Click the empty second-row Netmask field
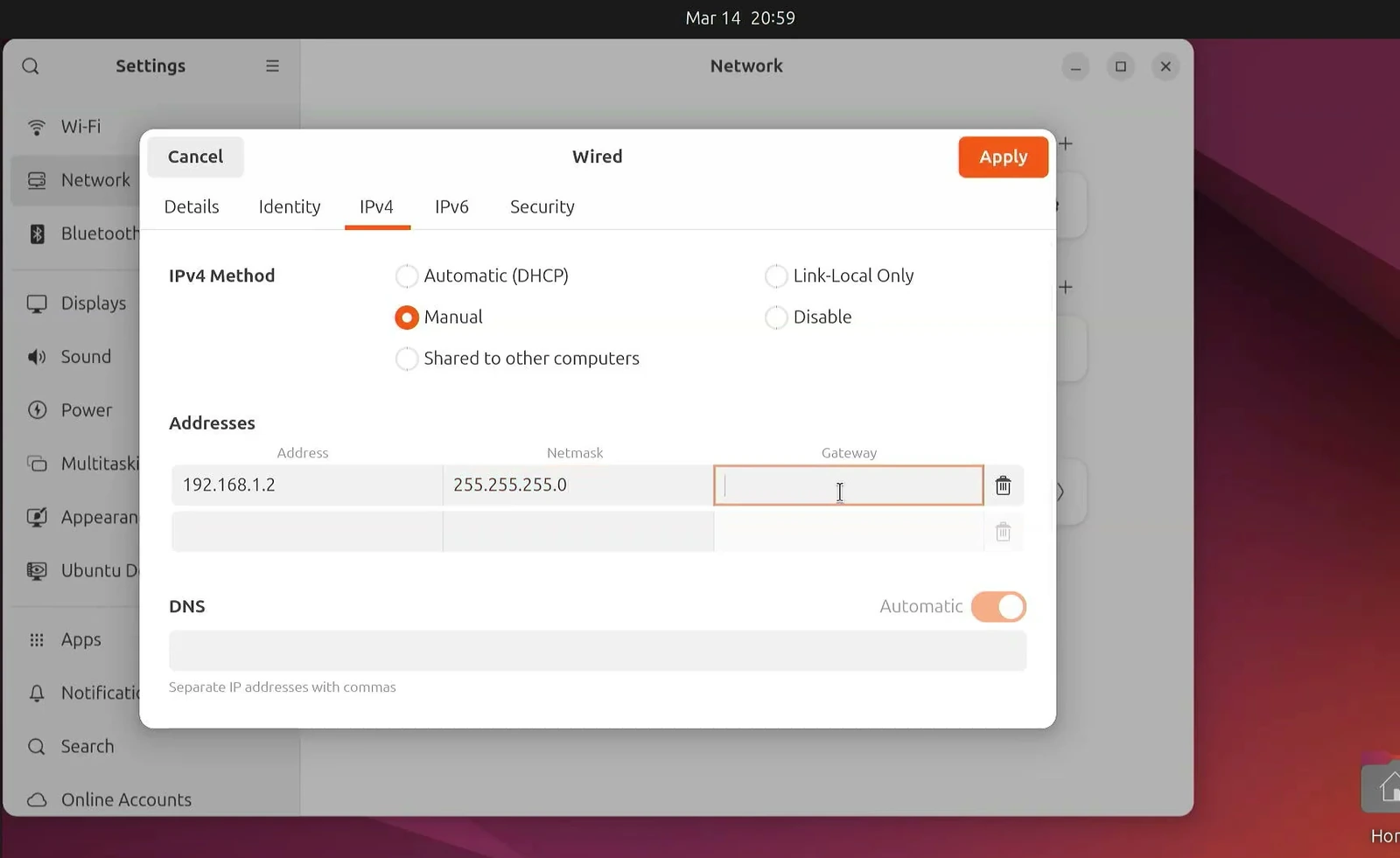Viewport: 1400px width, 858px height. (578, 532)
